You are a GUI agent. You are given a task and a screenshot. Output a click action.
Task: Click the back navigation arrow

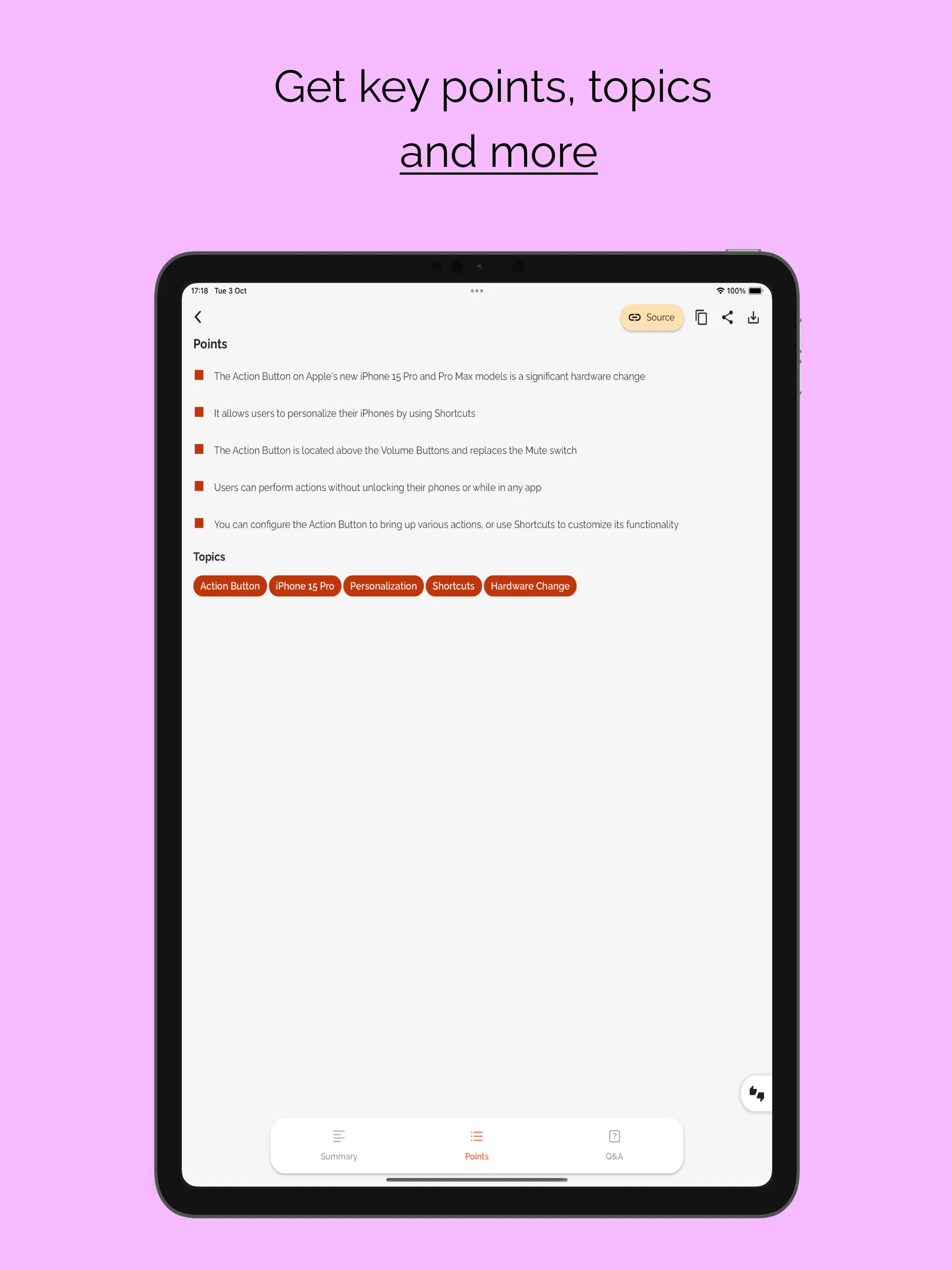[200, 317]
